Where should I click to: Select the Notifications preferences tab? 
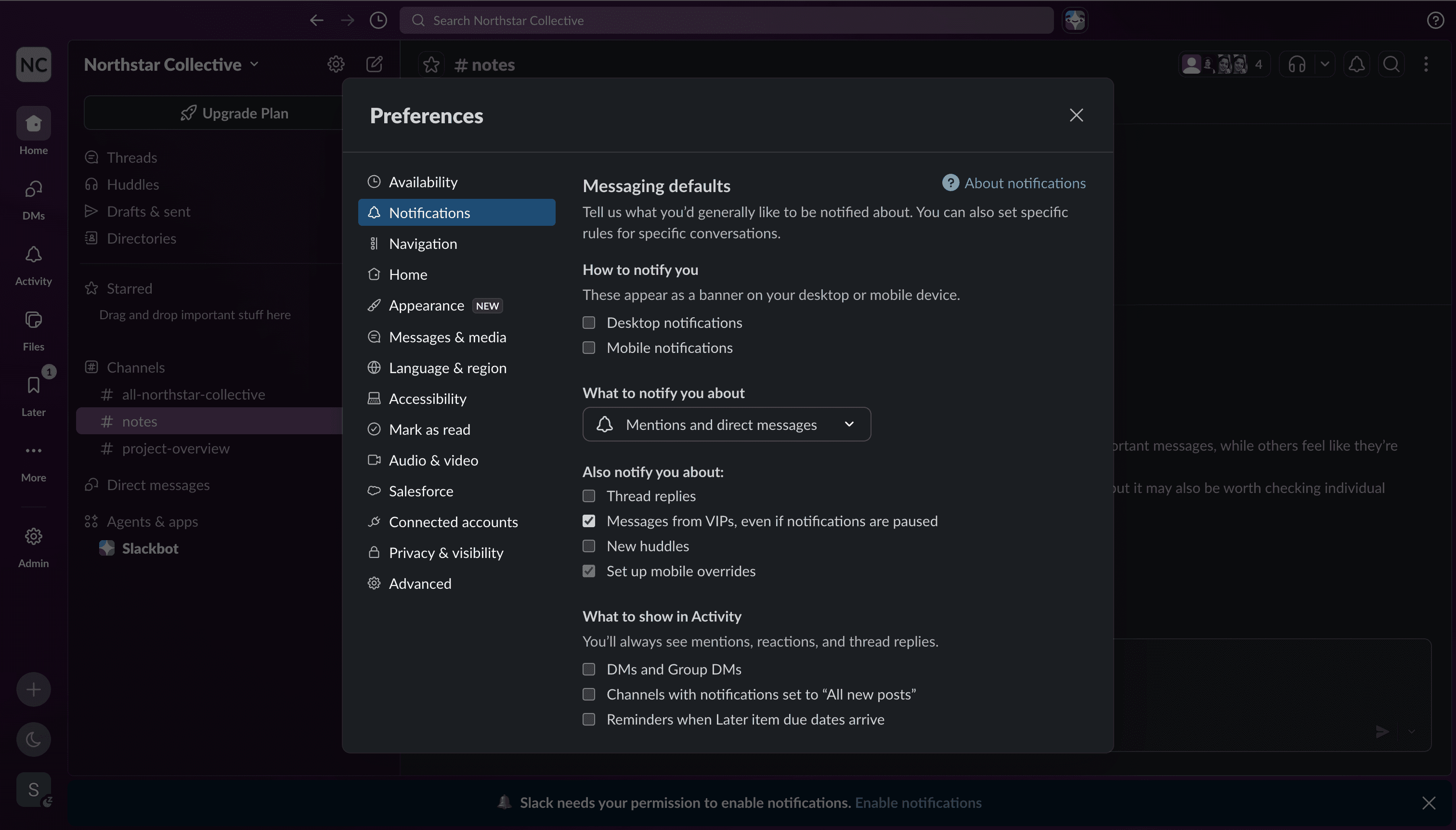pos(456,213)
